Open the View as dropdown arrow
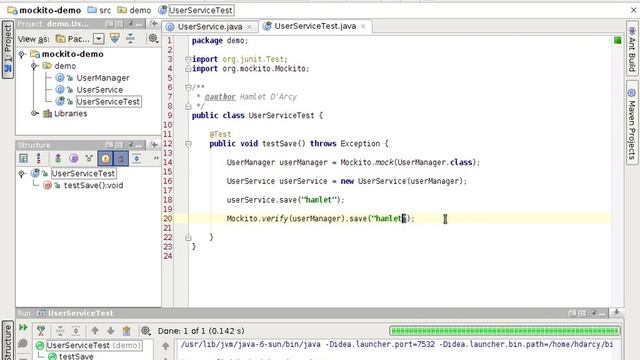 click(99, 39)
